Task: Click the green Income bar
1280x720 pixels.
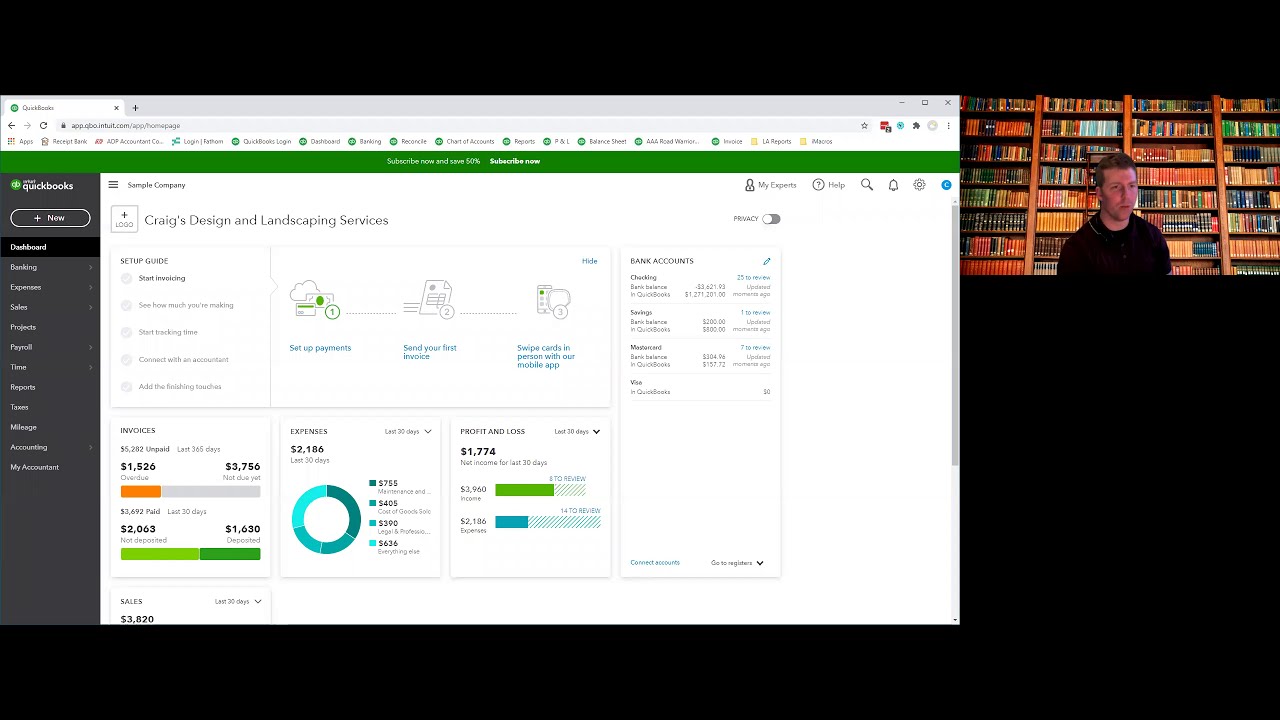Action: click(524, 490)
